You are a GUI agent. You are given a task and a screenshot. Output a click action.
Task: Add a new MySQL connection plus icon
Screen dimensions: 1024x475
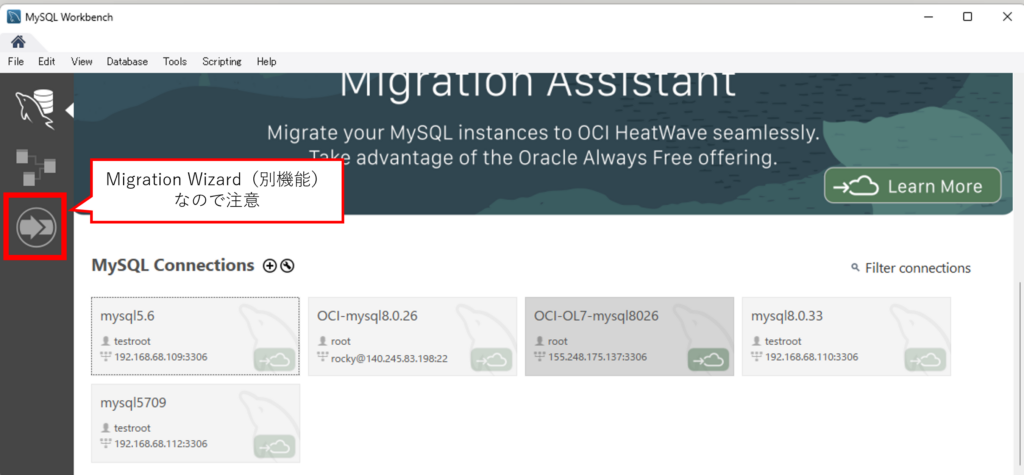(269, 266)
